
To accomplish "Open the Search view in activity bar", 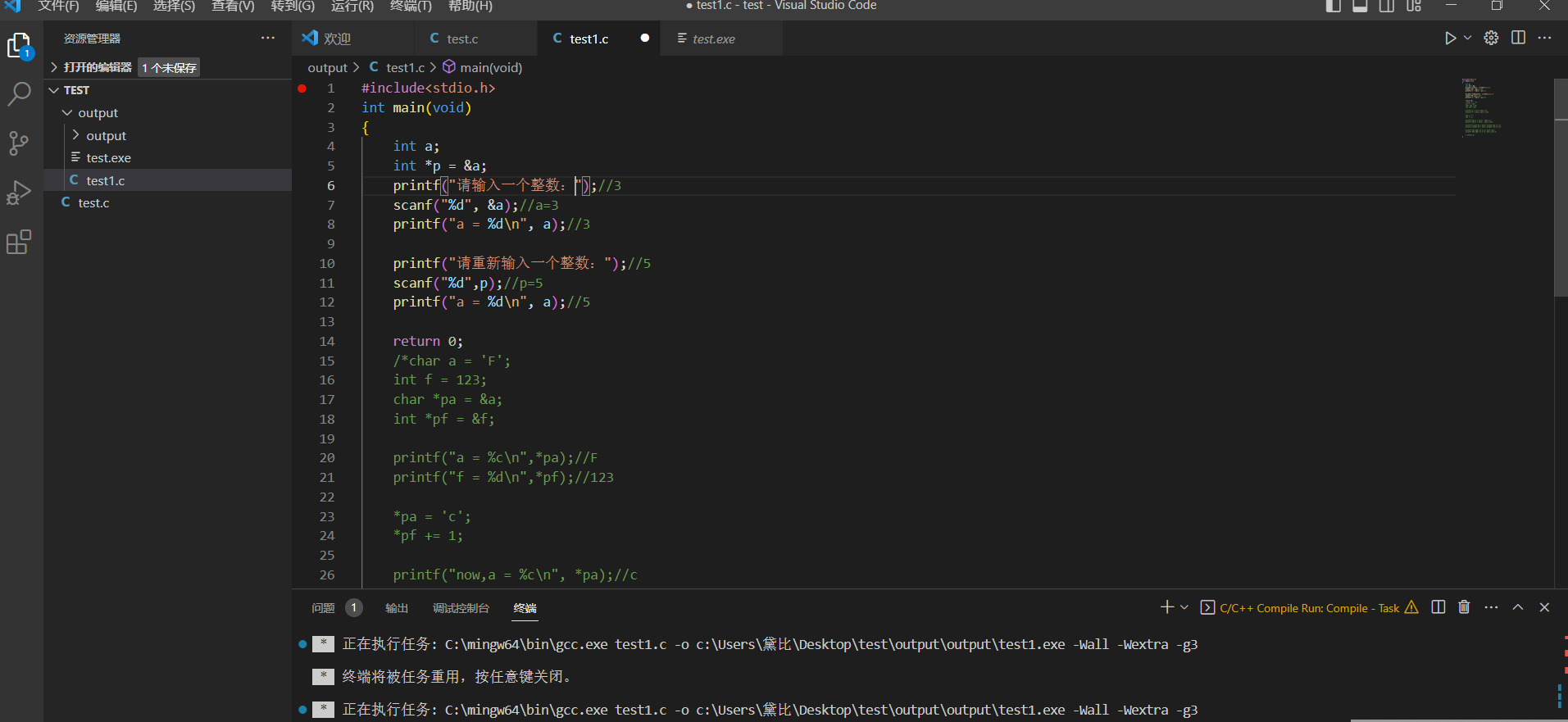I will [x=20, y=94].
